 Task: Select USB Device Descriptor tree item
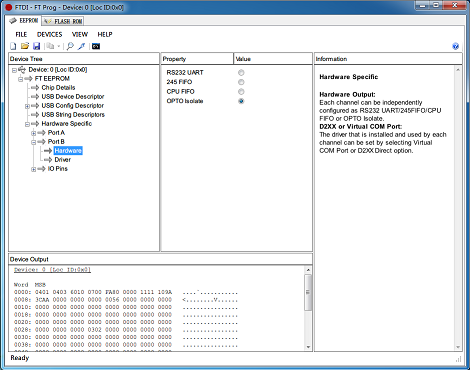pyautogui.click(x=73, y=97)
